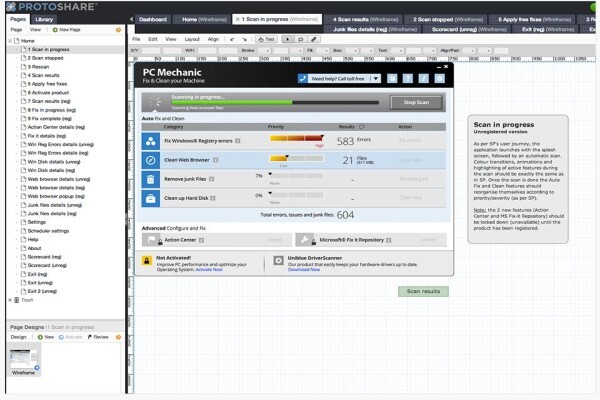Open the first Align/Pad dropdown
The image size is (600, 400).
point(473,51)
